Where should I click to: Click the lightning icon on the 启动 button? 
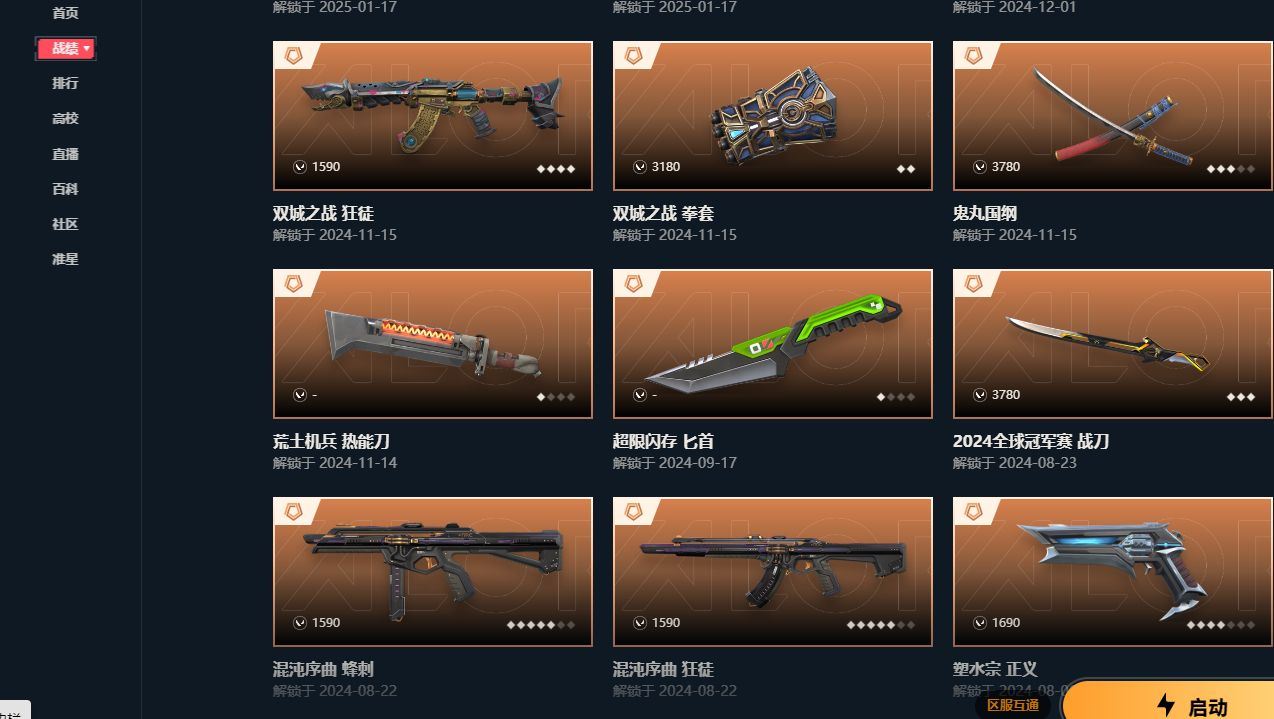tap(1166, 705)
